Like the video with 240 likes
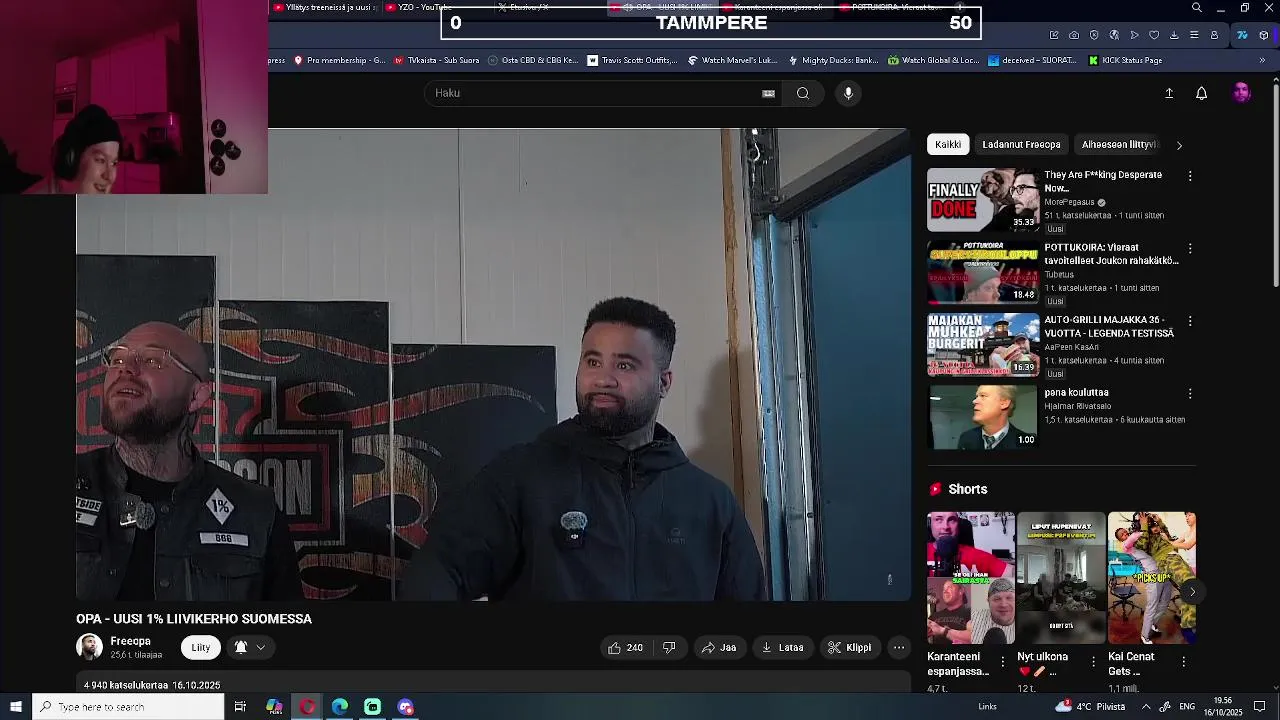 (625, 648)
